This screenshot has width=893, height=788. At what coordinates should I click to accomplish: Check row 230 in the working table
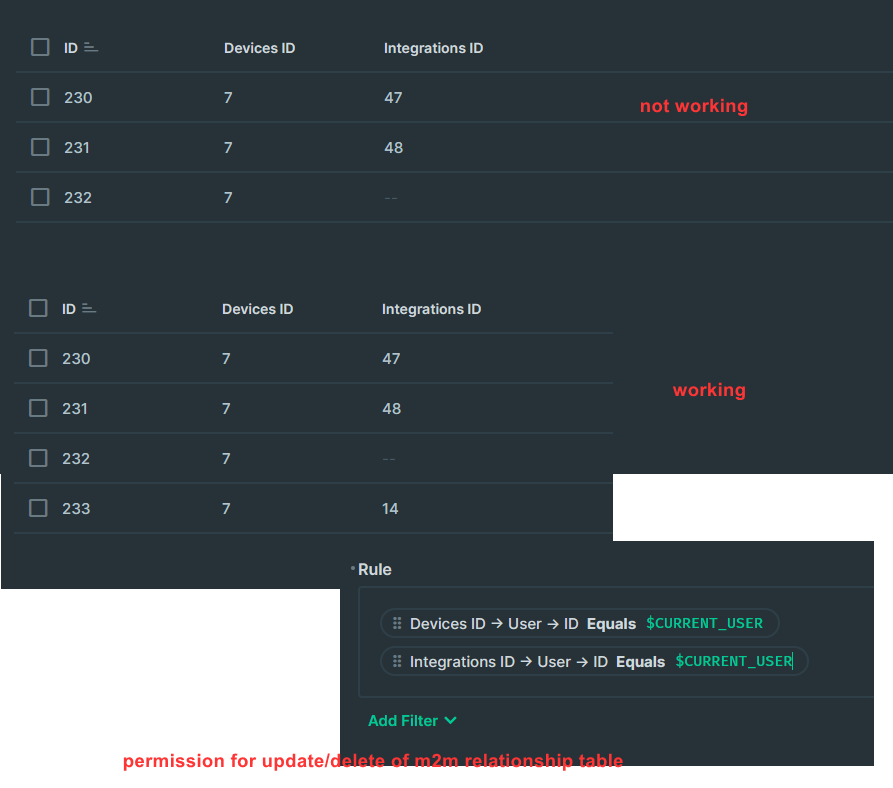pyautogui.click(x=38, y=359)
